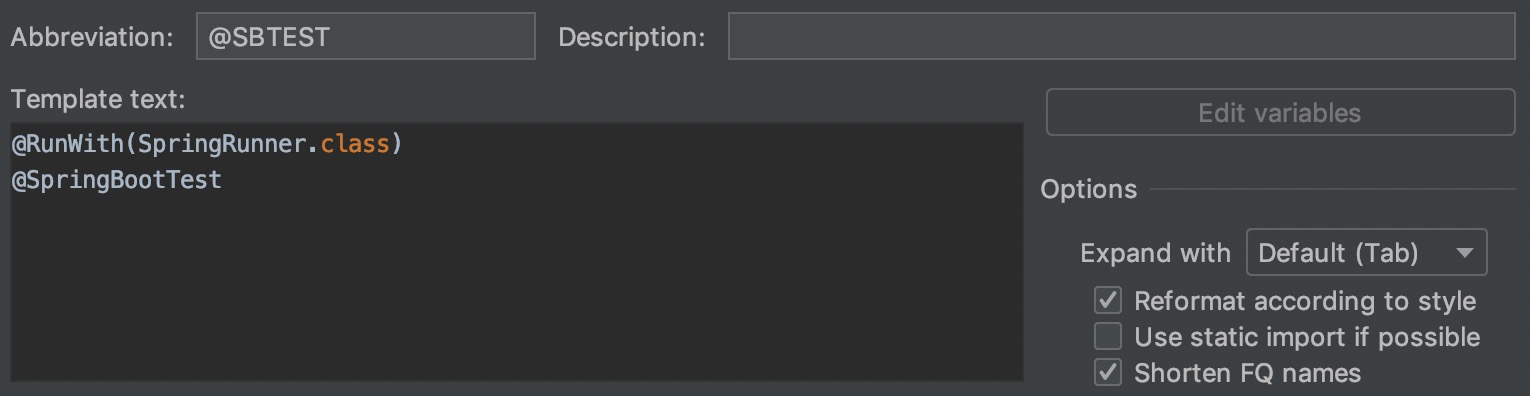
Task: Click the empty area of the template editor
Action: 516,290
